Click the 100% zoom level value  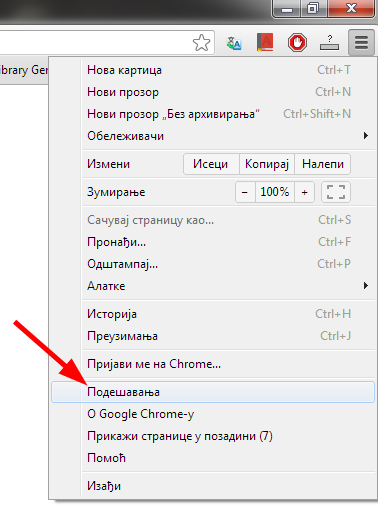(x=275, y=192)
